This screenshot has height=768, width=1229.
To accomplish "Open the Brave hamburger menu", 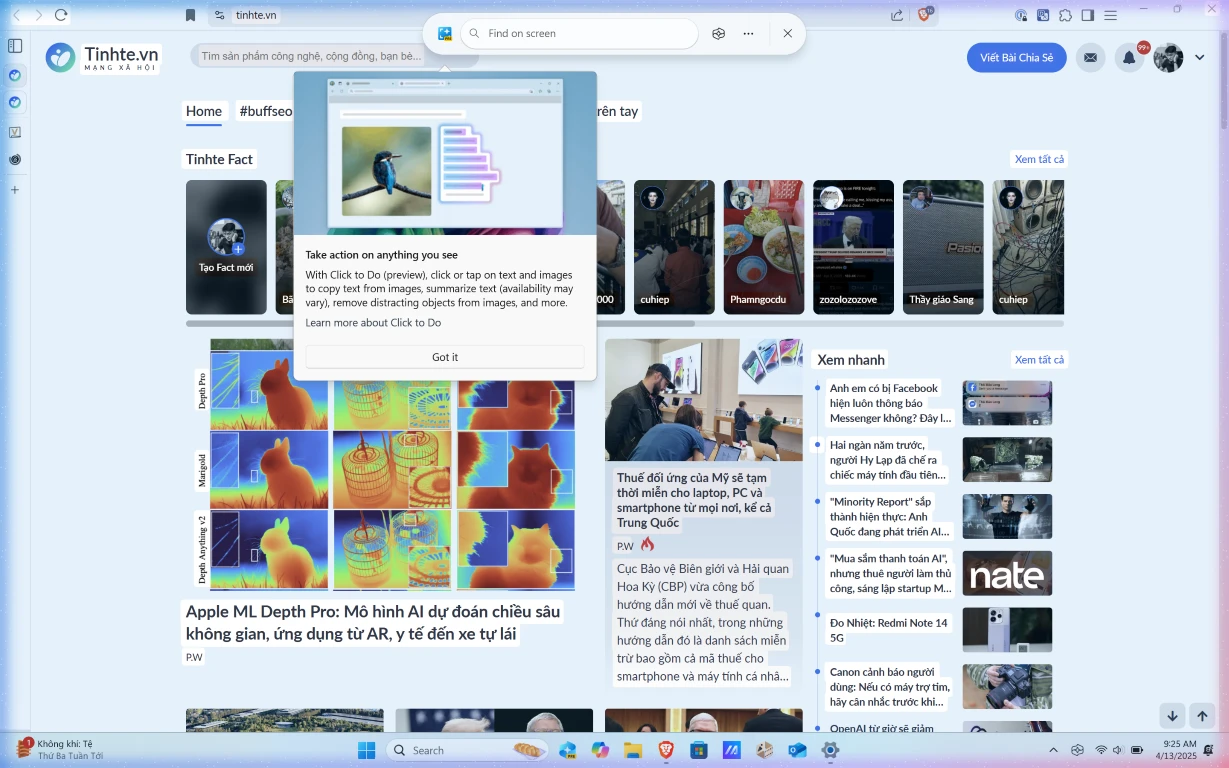I will [1110, 15].
